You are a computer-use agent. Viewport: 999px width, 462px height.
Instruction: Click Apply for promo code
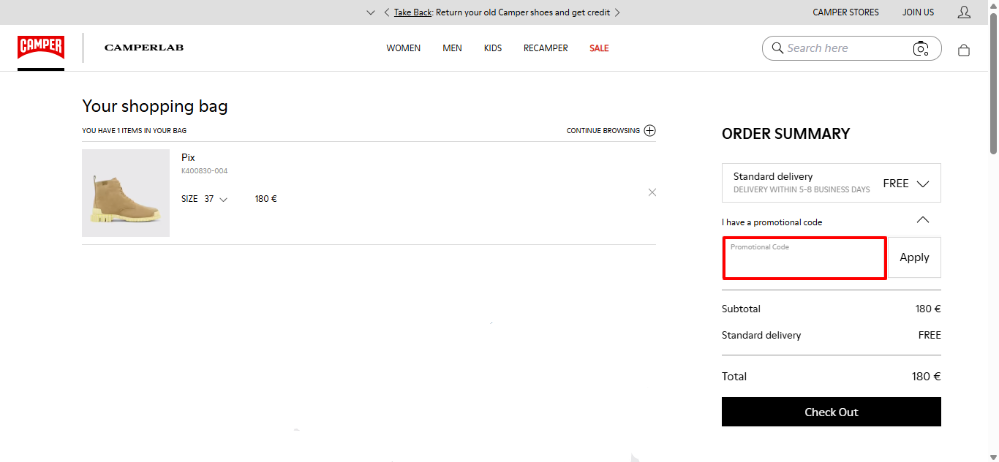(x=914, y=258)
